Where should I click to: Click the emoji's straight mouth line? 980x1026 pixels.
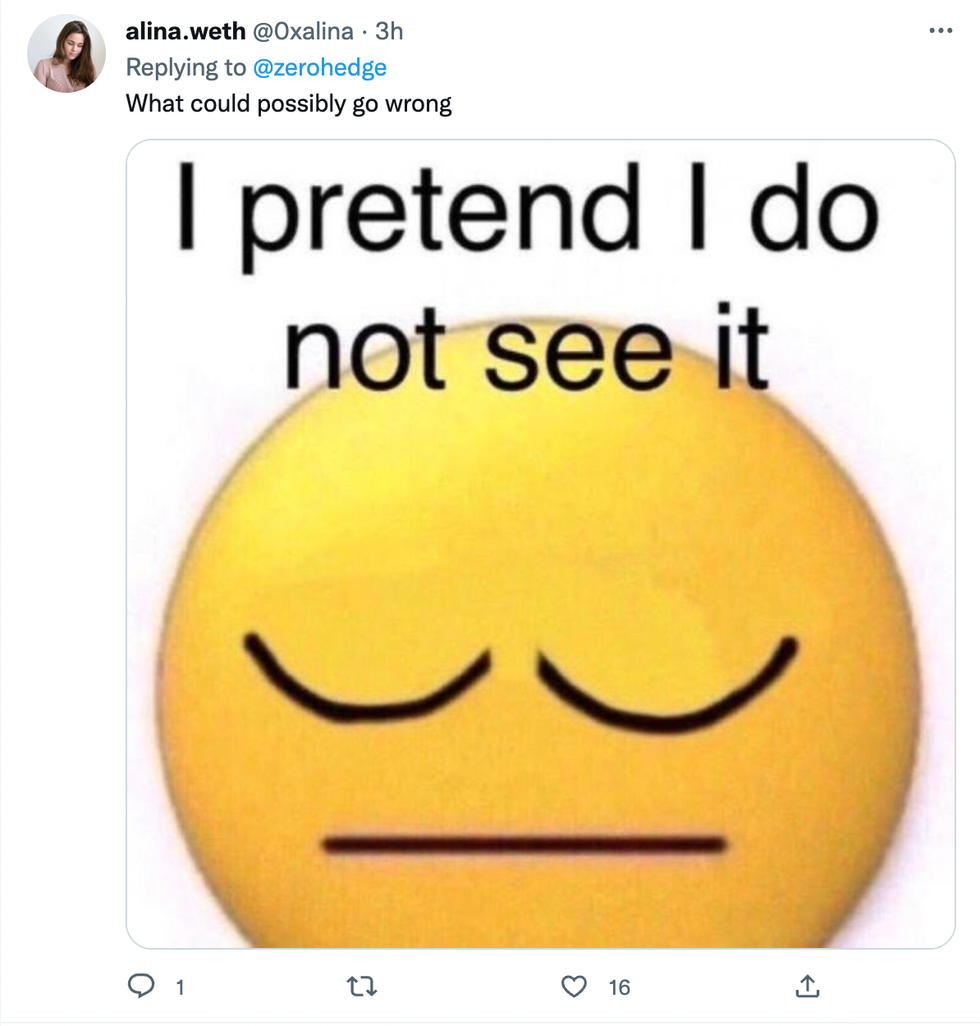[x=523, y=845]
